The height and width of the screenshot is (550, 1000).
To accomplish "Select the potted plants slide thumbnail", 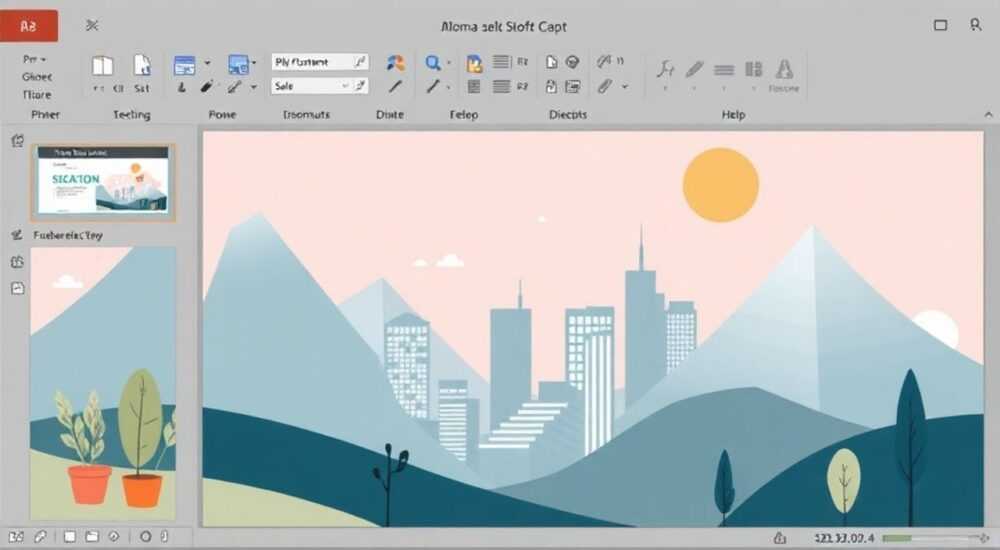I will tap(103, 384).
